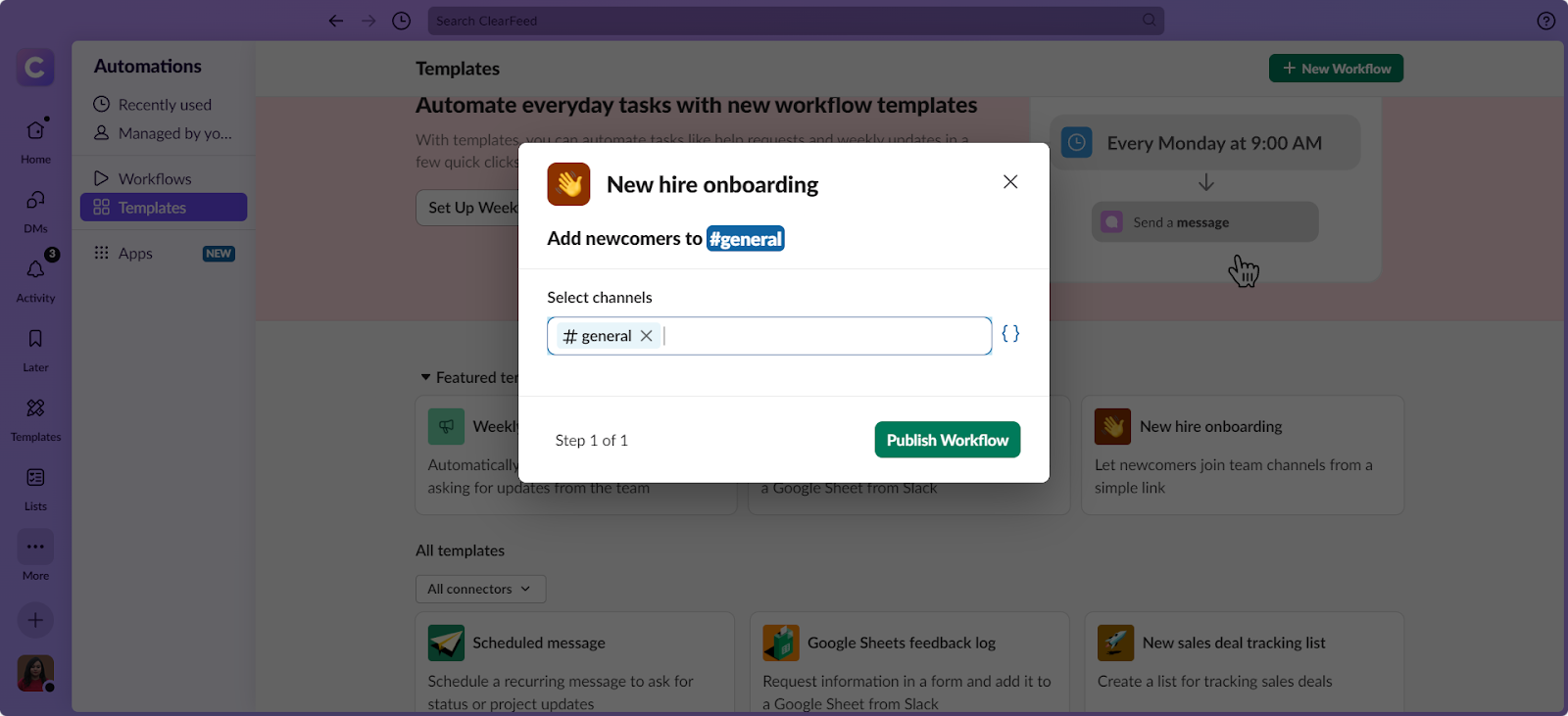
Task: Open New sales deal tracking list card
Action: pos(1245,663)
